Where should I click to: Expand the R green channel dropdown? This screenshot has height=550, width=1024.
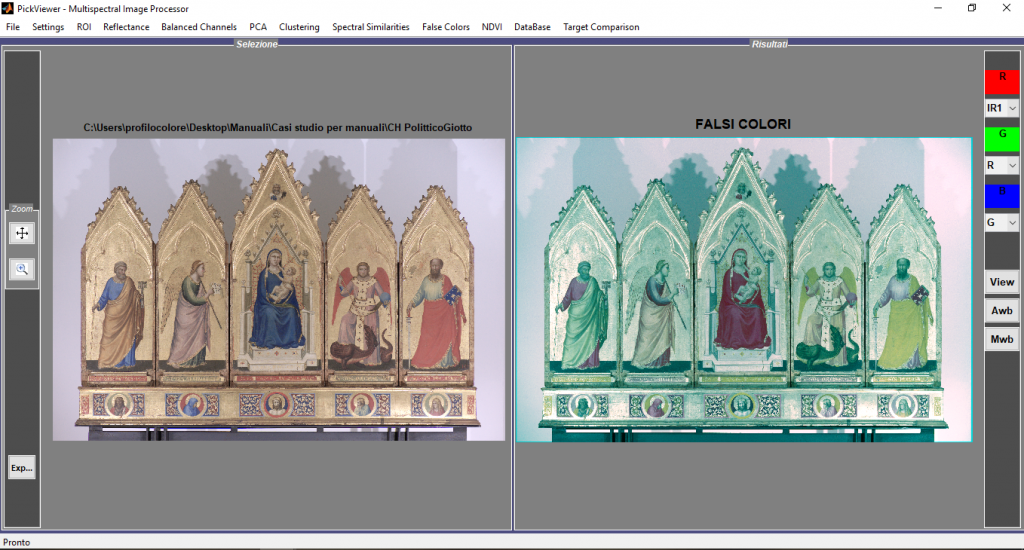[1002, 166]
